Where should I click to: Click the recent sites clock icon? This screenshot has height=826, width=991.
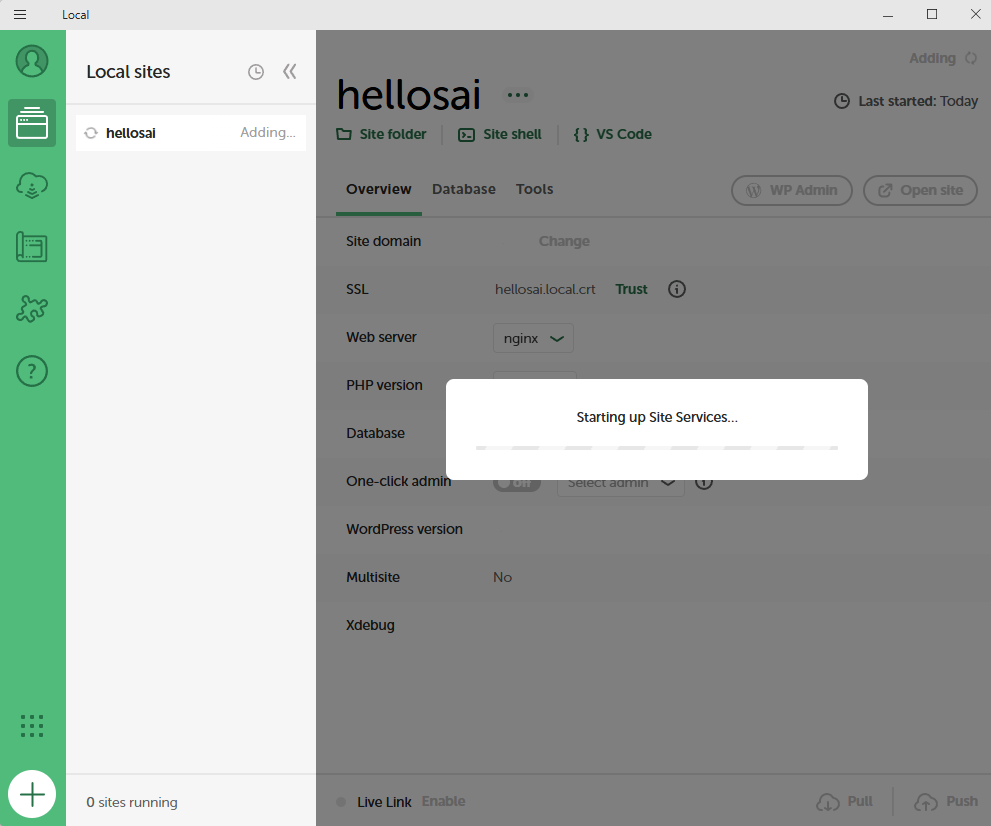pyautogui.click(x=256, y=72)
